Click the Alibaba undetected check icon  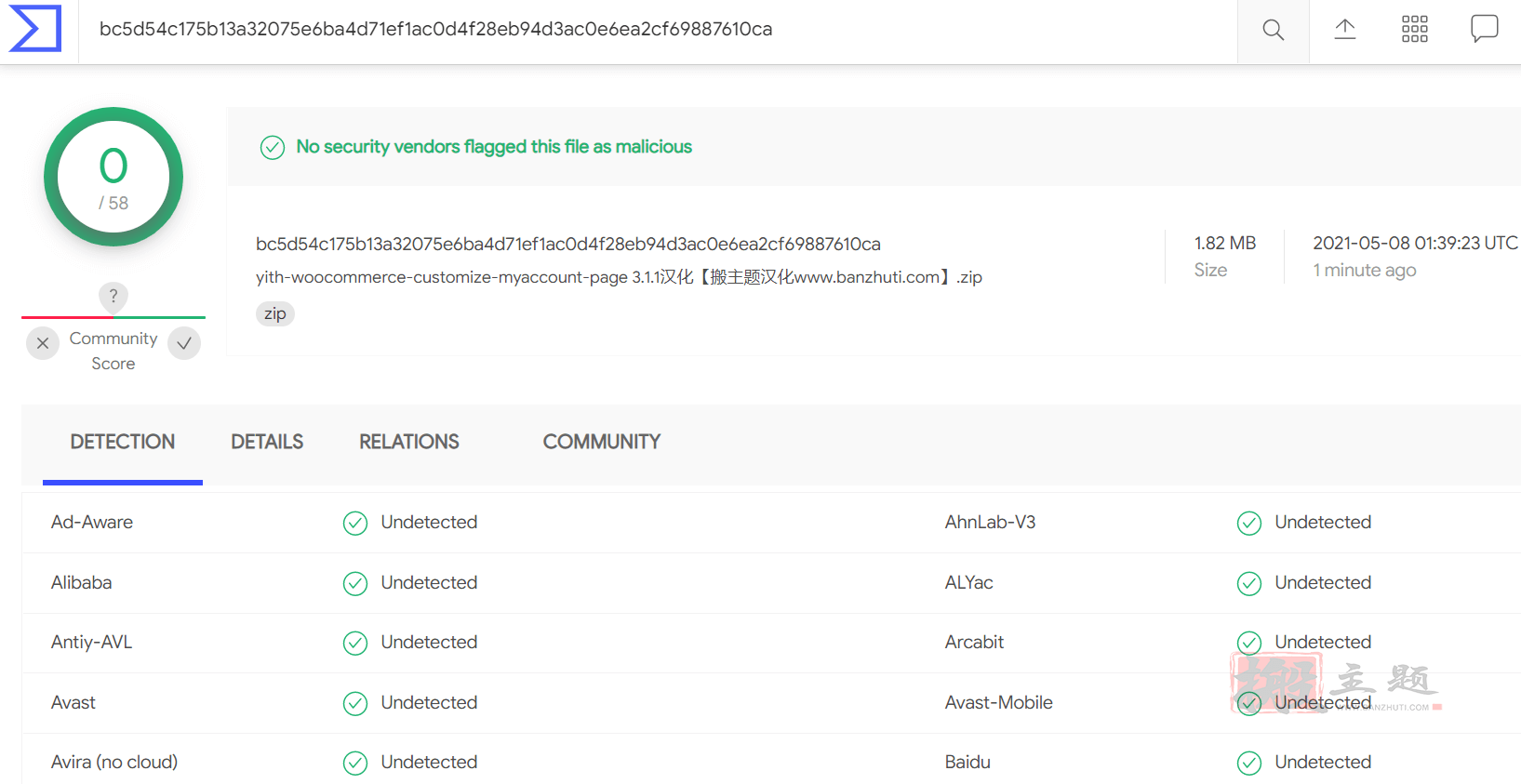pyautogui.click(x=355, y=583)
